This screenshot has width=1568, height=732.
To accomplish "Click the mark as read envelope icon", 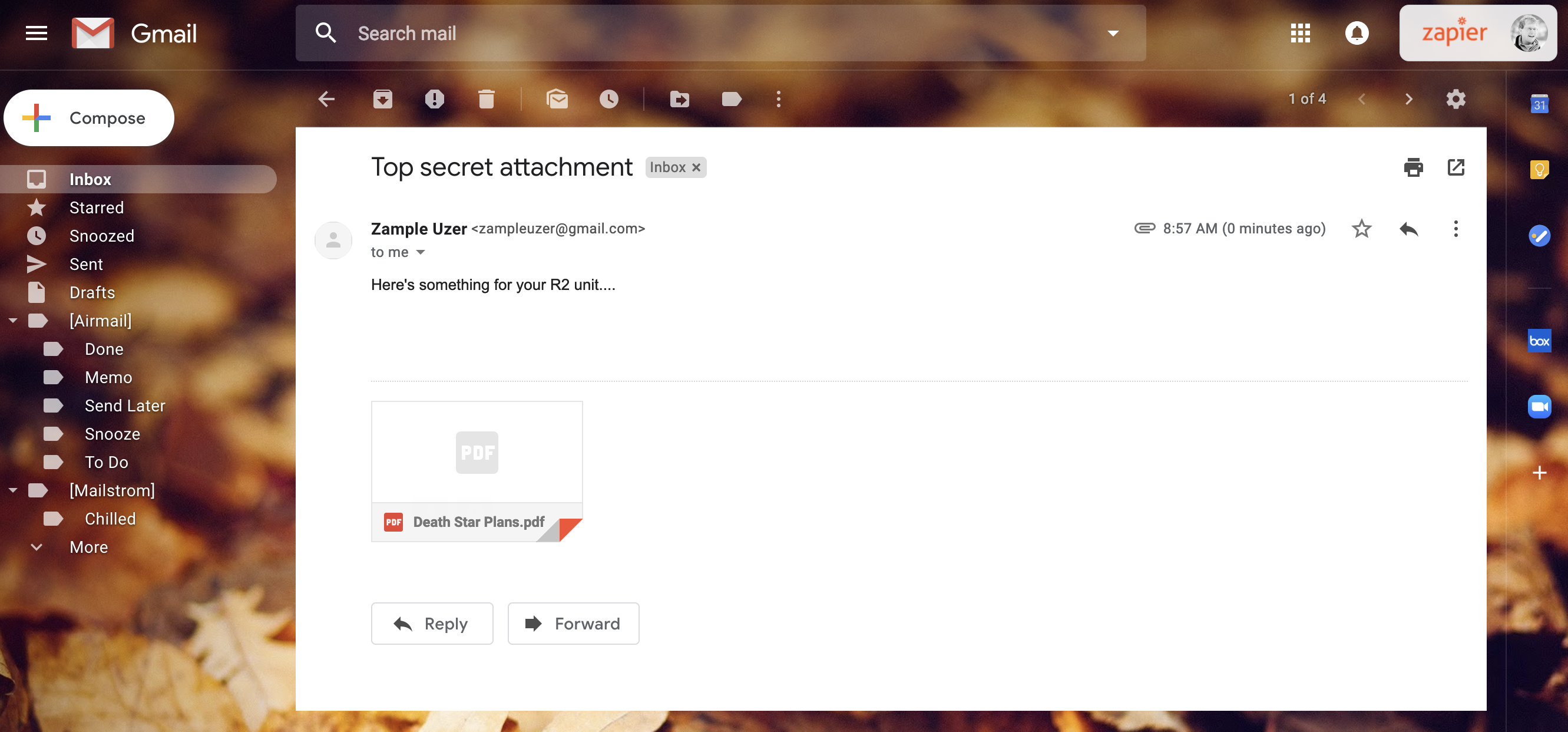I will click(557, 99).
